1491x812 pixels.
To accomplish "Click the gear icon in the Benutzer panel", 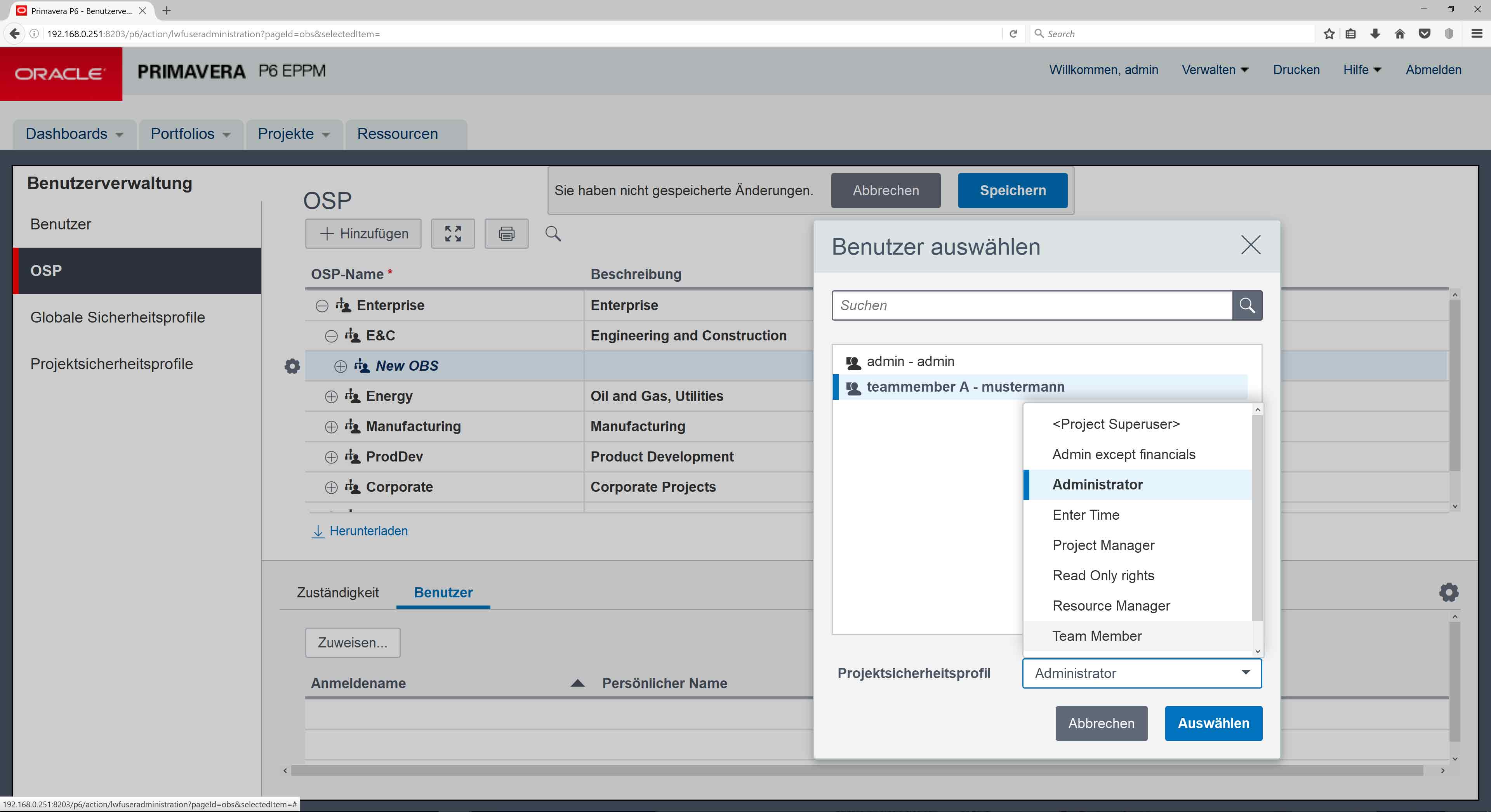I will (x=1448, y=592).
